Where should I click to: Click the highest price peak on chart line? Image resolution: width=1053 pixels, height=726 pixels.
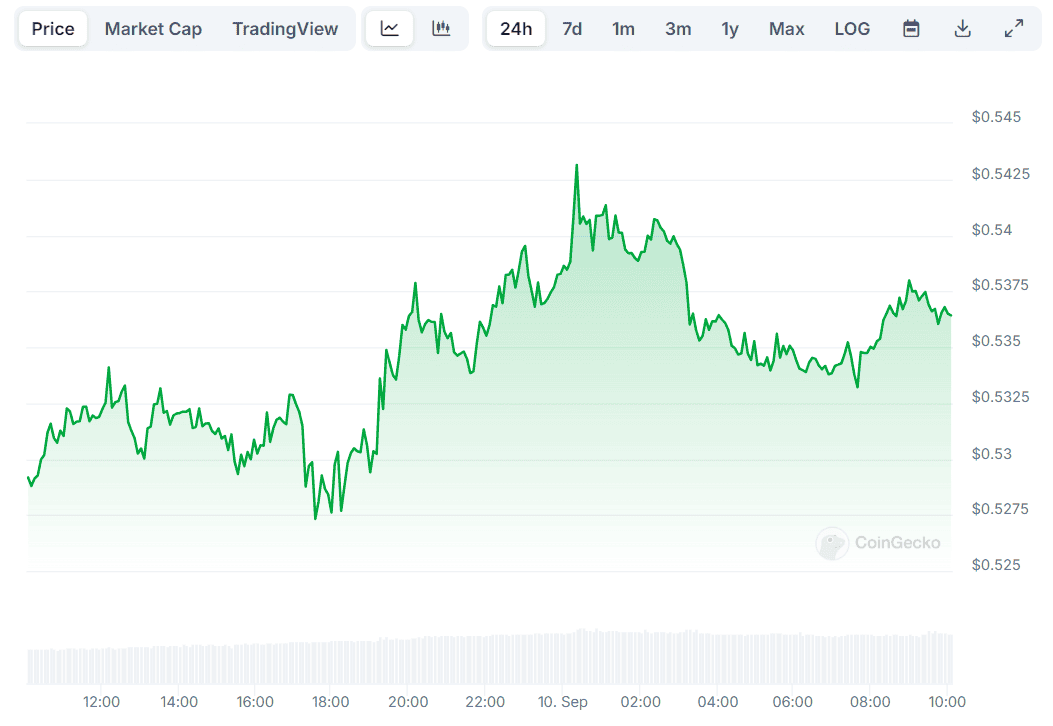(576, 166)
